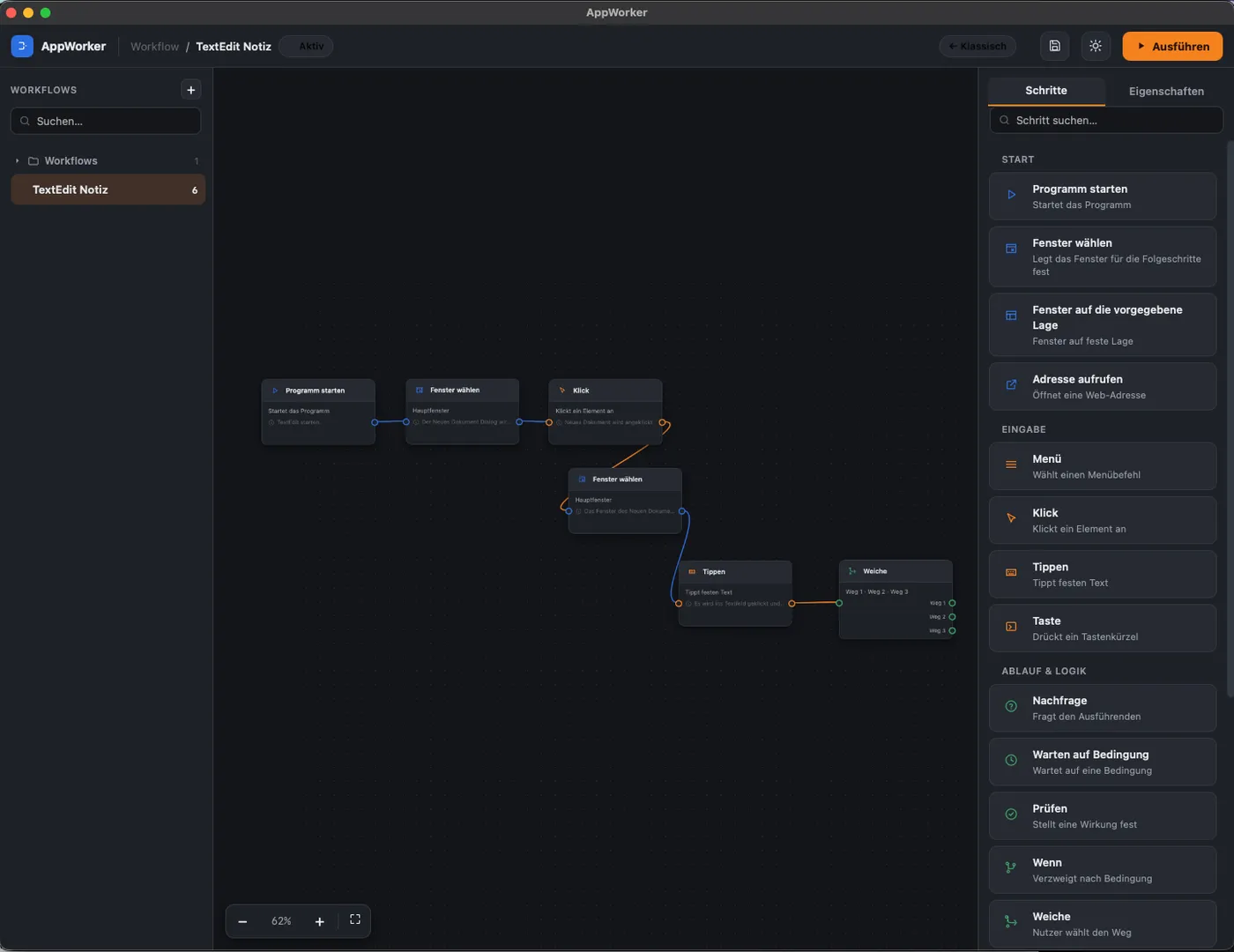Image resolution: width=1234 pixels, height=952 pixels.
Task: Click the Tippen node output port
Action: point(792,604)
